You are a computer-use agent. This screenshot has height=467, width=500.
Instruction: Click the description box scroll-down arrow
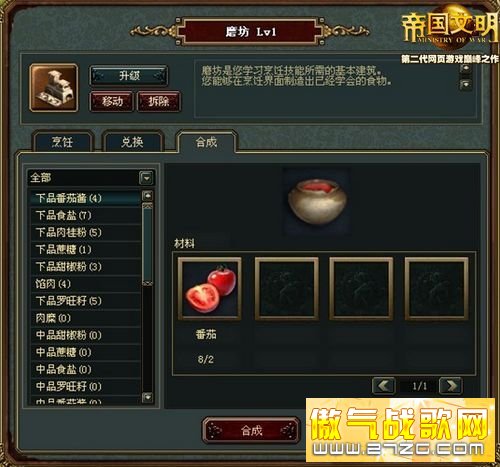coord(465,84)
